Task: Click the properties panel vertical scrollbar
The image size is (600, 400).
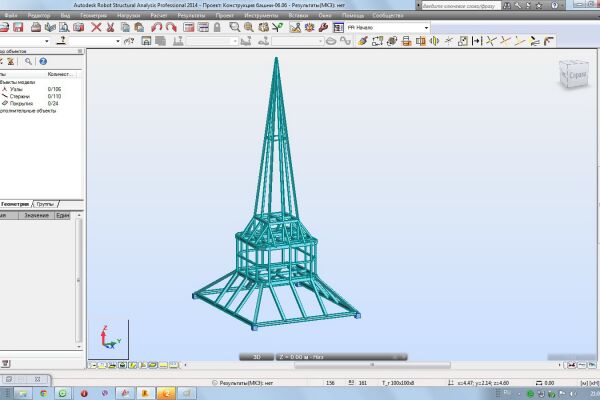Action: click(79, 281)
